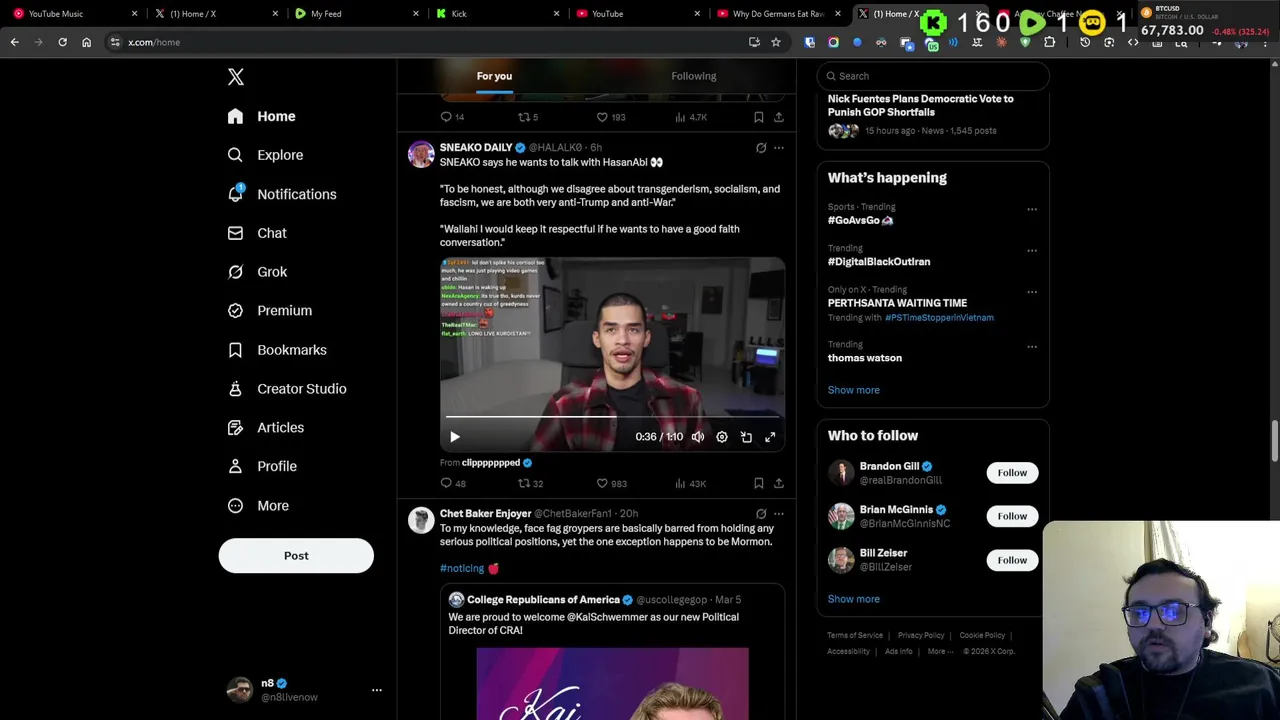This screenshot has width=1280, height=720.
Task: Show more in What's happening
Action: [x=854, y=390]
